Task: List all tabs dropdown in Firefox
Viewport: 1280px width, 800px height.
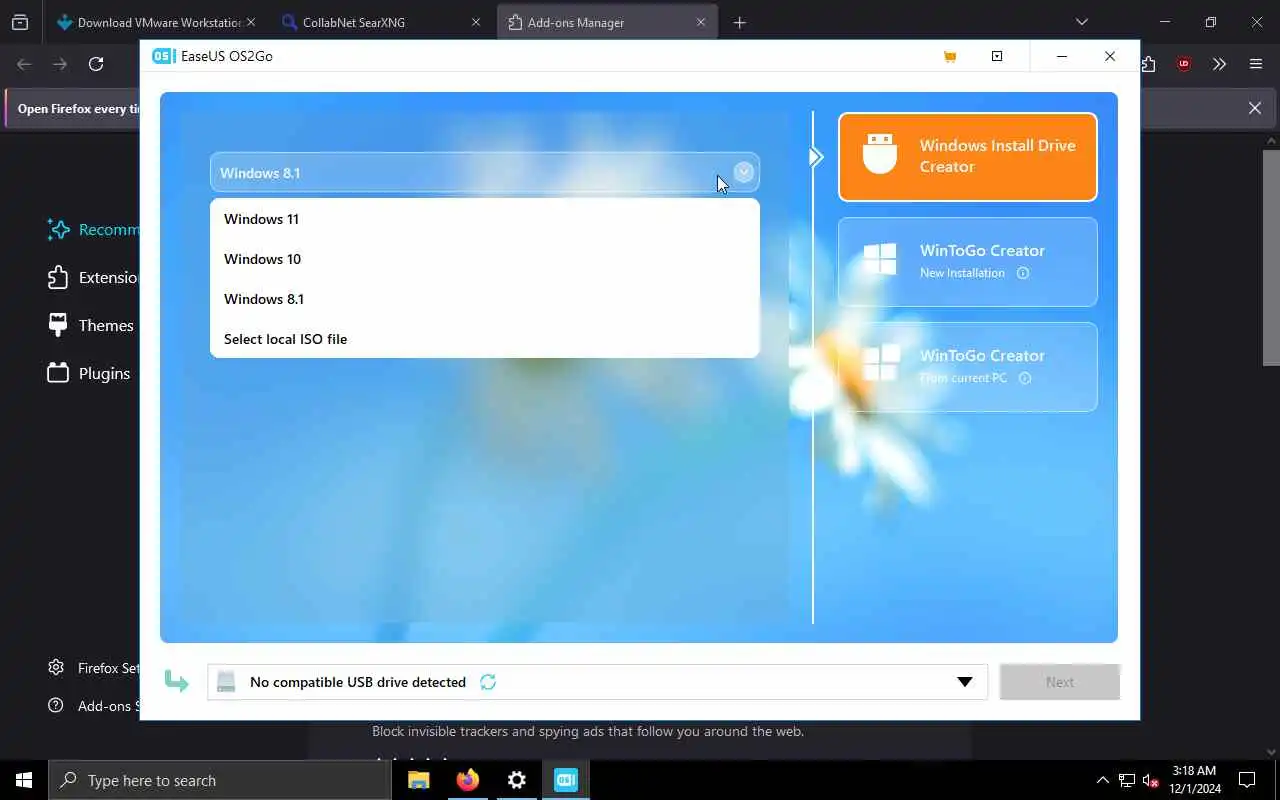Action: pos(1081,22)
